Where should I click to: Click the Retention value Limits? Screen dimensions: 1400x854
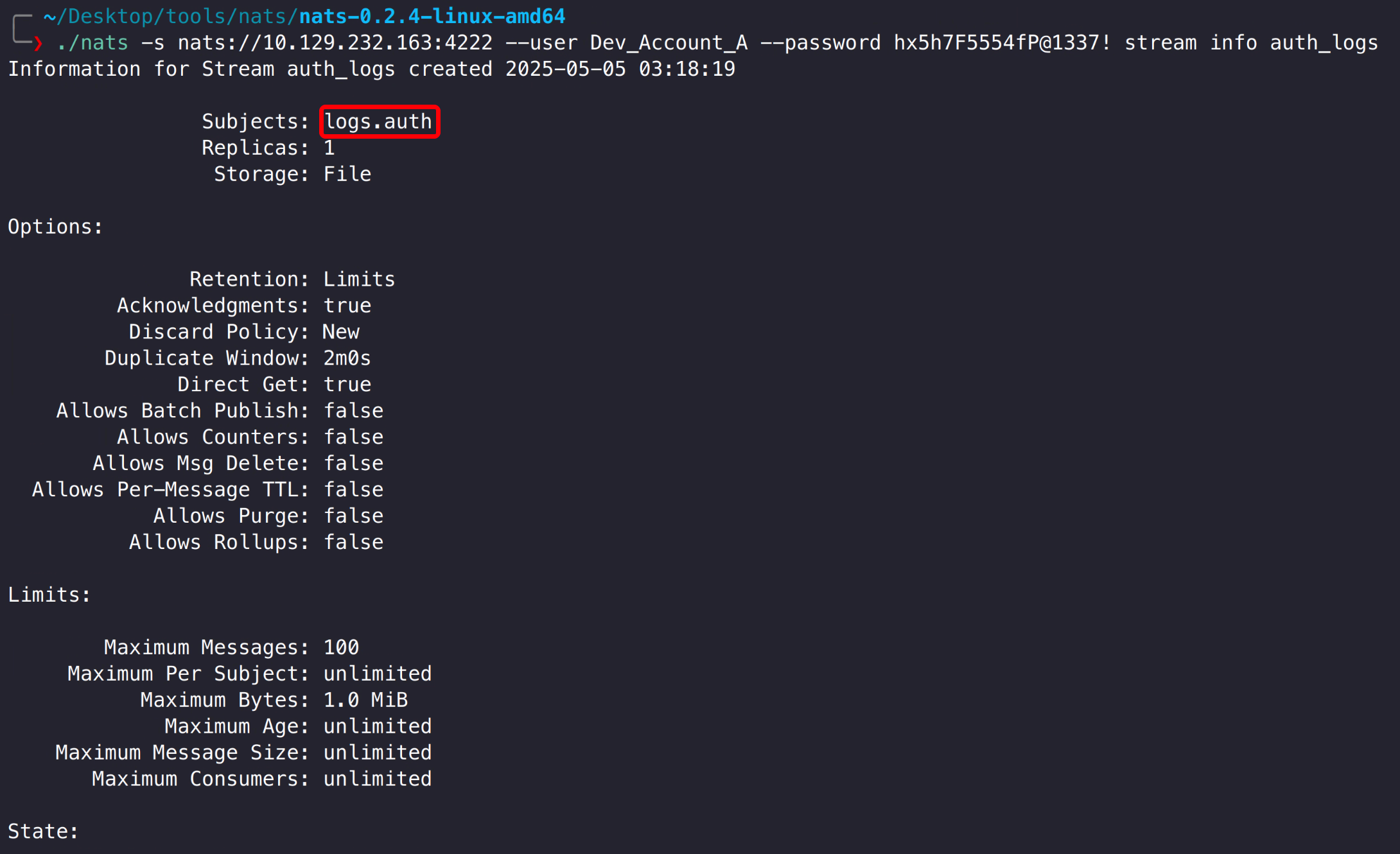coord(359,279)
